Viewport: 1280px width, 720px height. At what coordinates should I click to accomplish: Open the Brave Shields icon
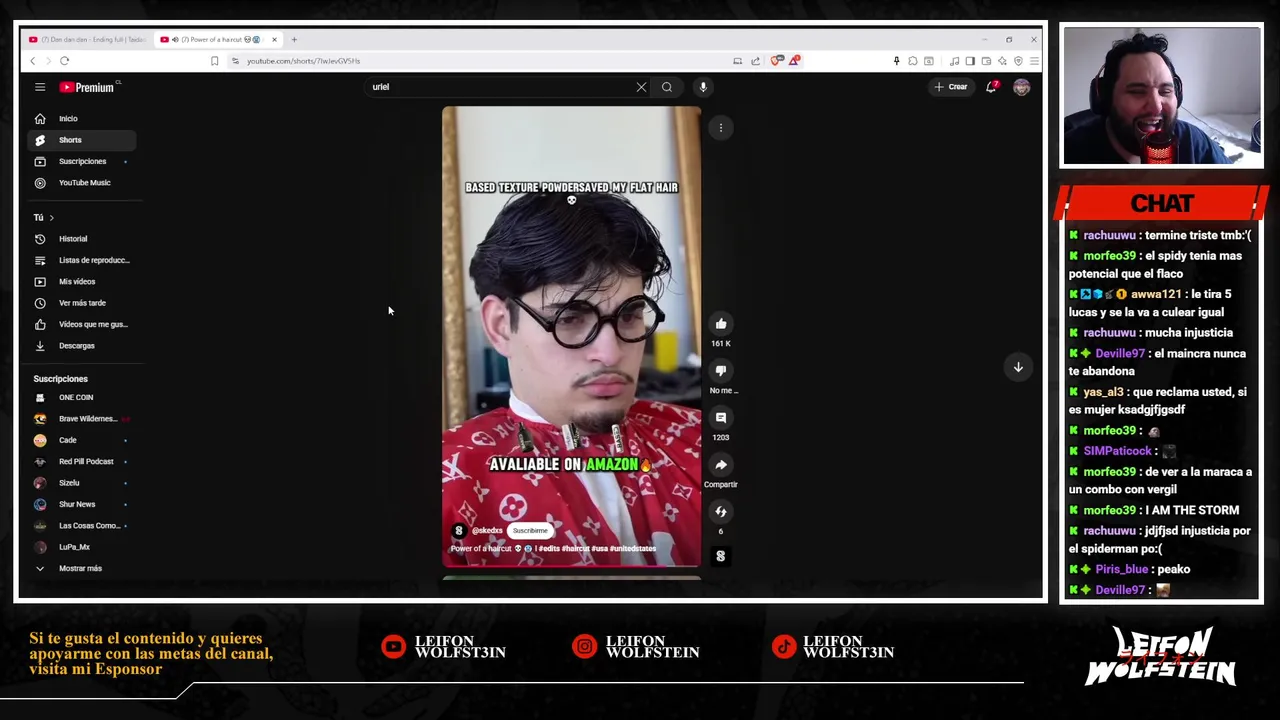(776, 61)
